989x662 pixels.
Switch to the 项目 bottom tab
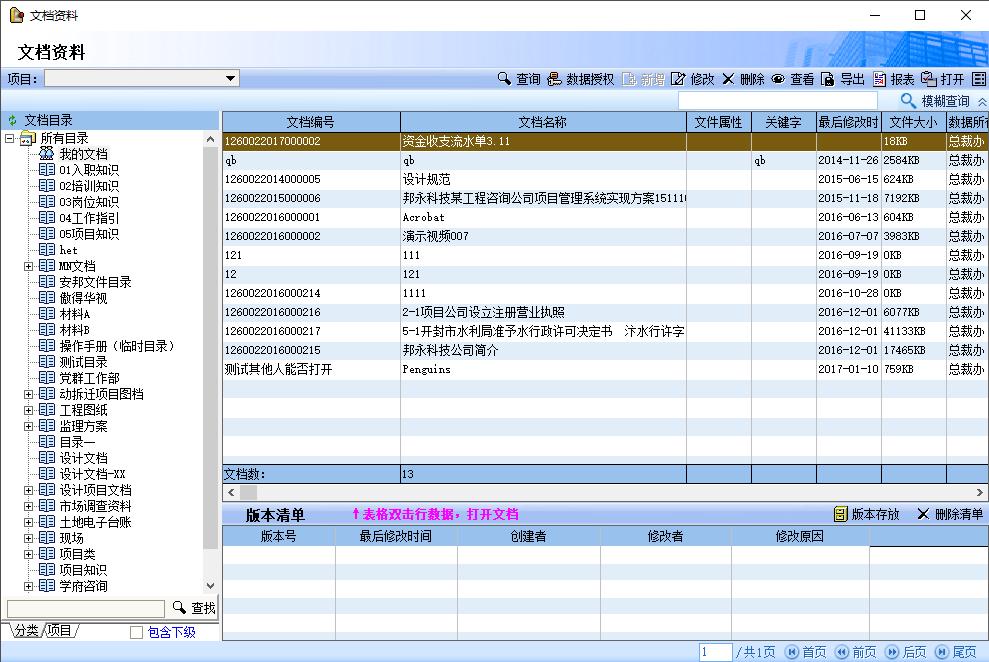click(60, 630)
